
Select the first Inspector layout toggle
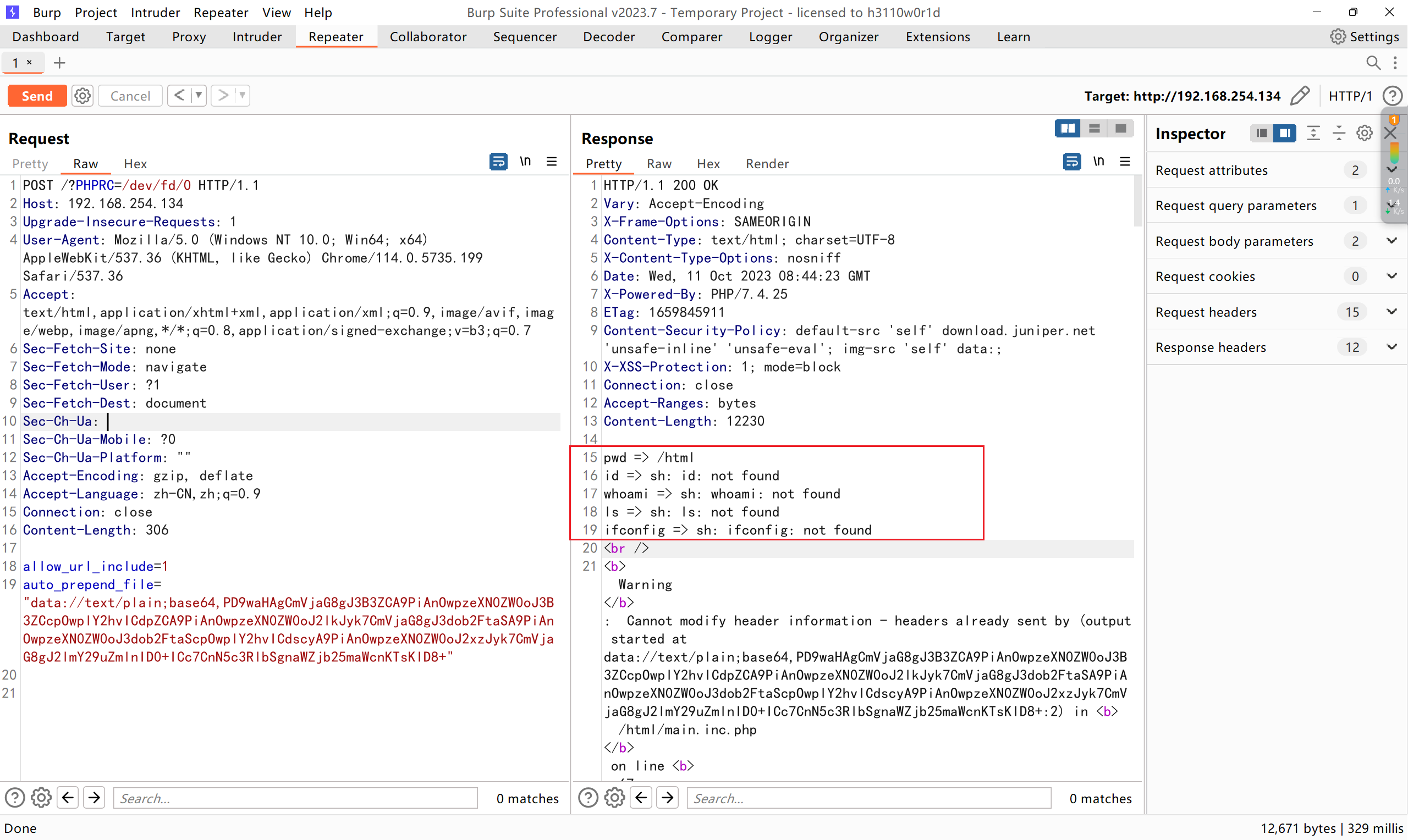[1261, 134]
